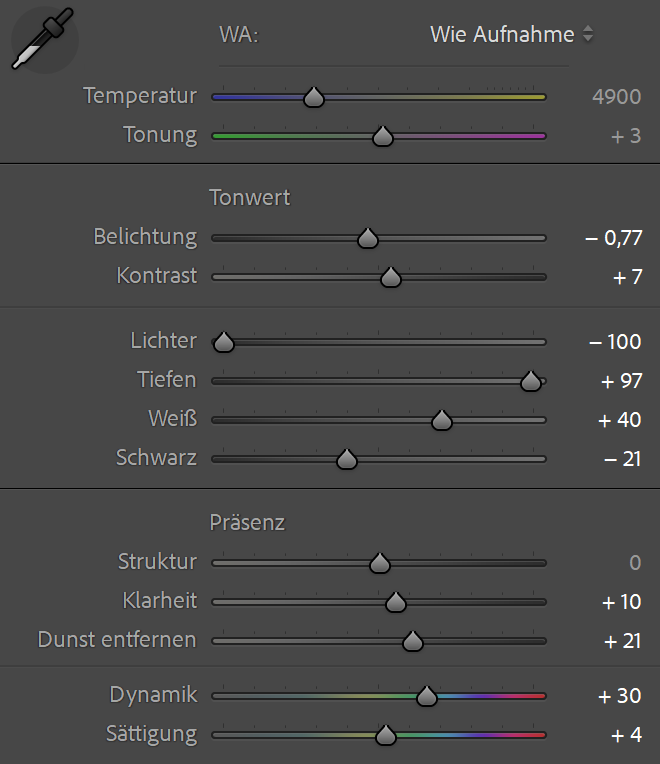The height and width of the screenshot is (764, 660).
Task: Click the Sättigung slider handle
Action: coord(386,735)
